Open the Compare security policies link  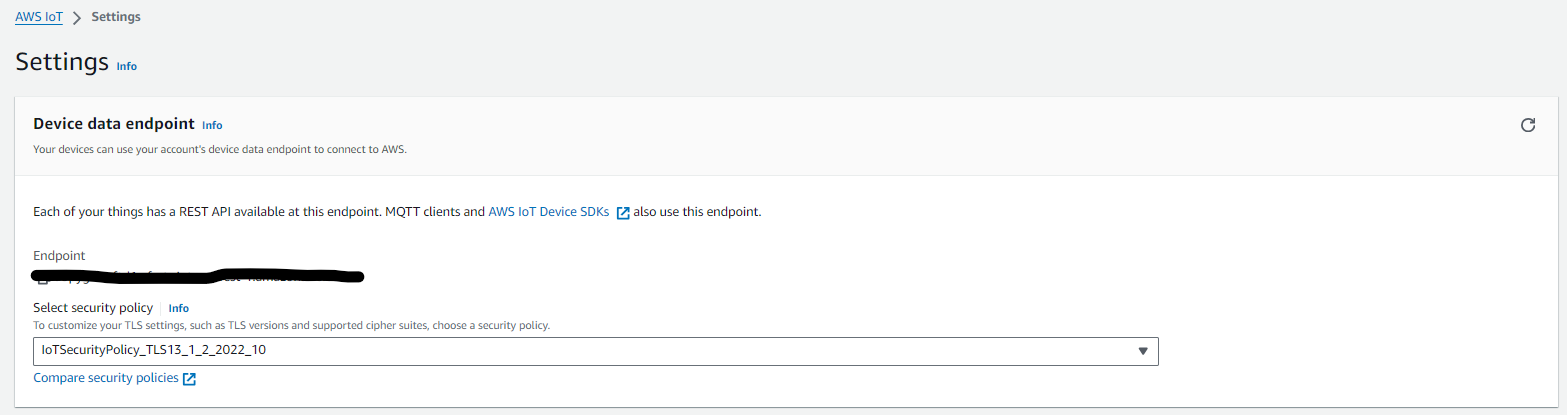tap(106, 378)
